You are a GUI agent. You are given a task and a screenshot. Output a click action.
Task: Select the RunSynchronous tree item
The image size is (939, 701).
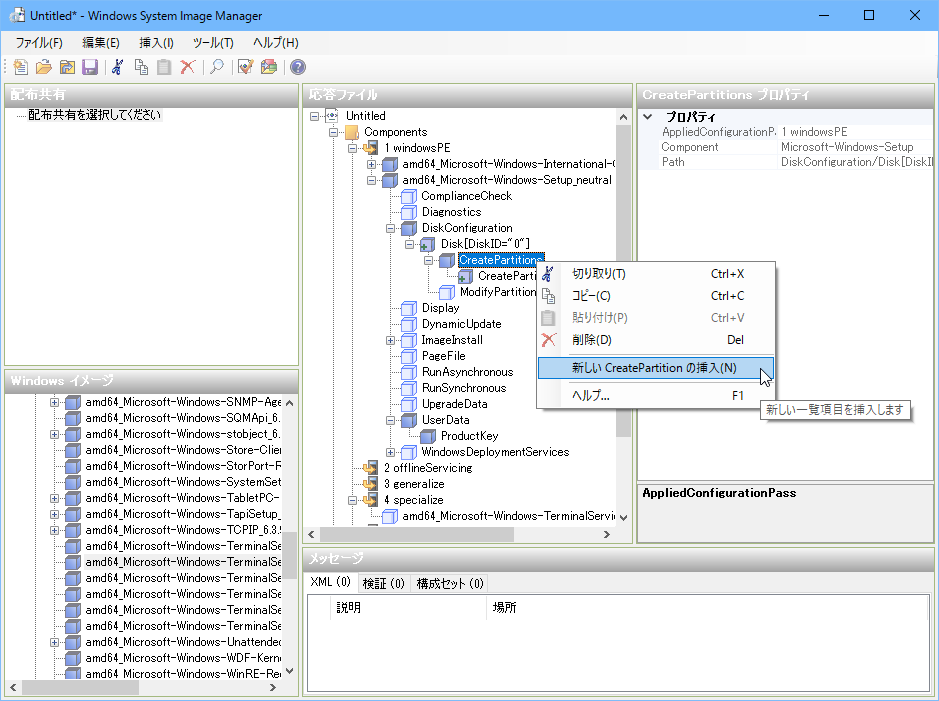(464, 388)
